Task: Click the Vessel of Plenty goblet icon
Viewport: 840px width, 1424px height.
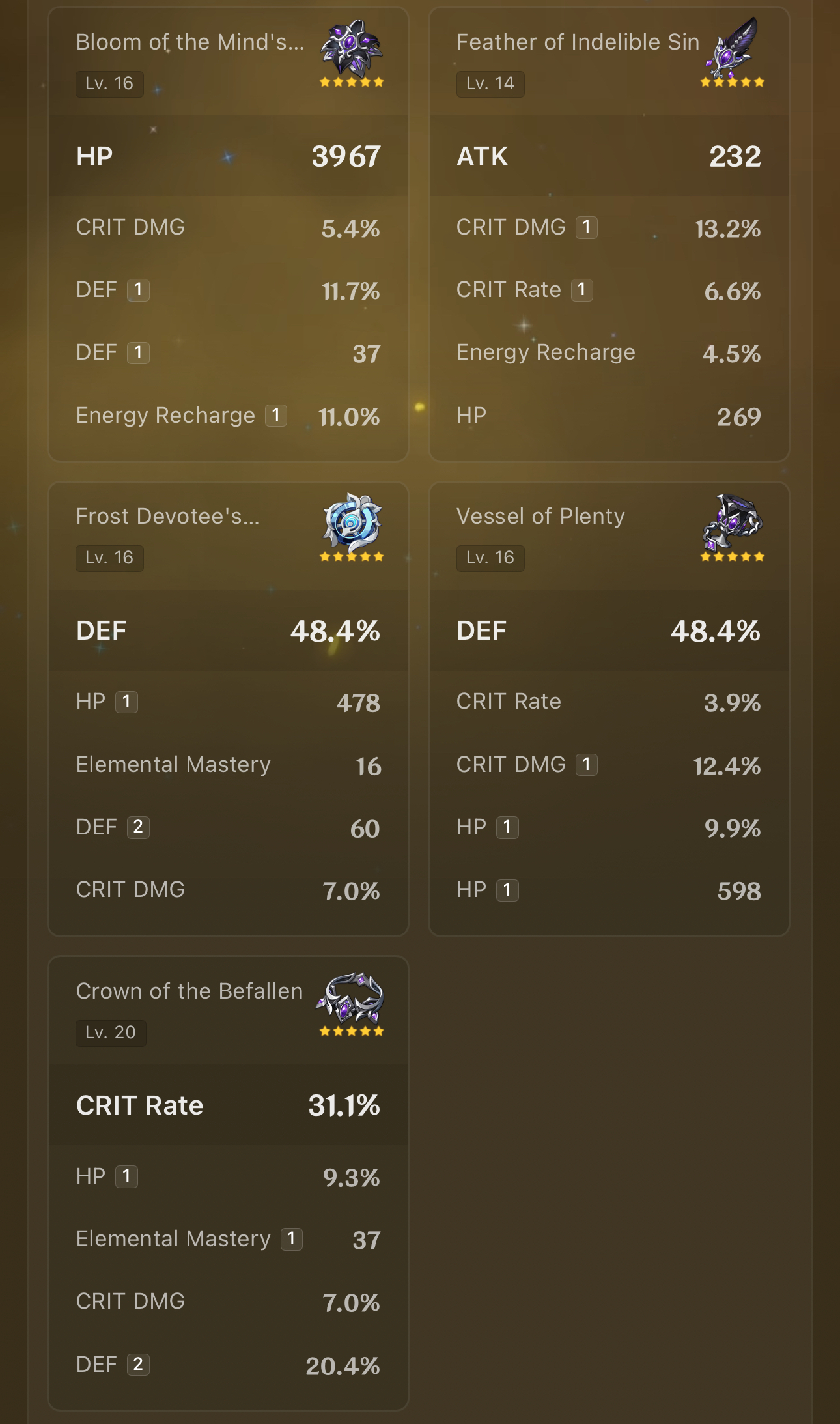Action: (733, 521)
